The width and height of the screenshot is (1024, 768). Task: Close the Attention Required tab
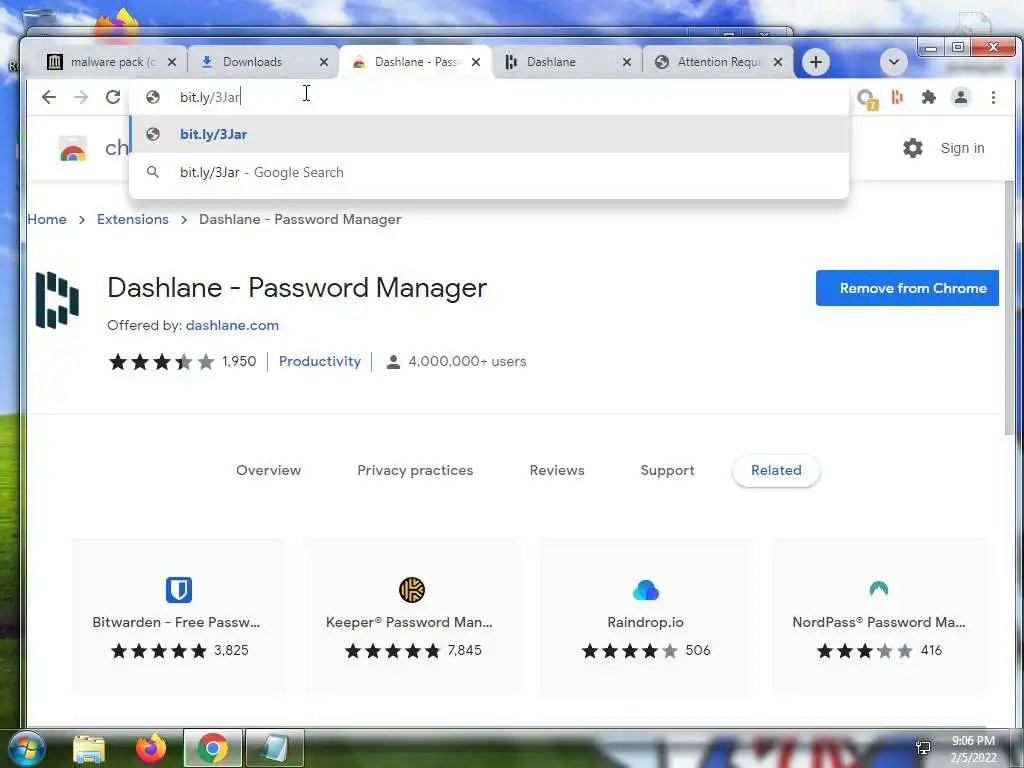coord(778,62)
